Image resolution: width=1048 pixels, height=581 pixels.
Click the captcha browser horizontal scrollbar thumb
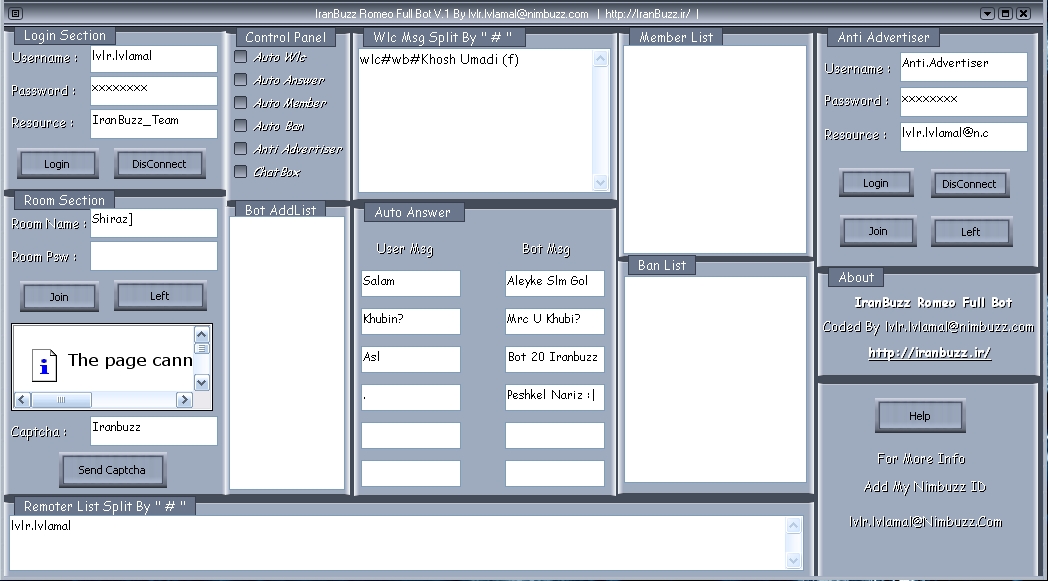(61, 400)
